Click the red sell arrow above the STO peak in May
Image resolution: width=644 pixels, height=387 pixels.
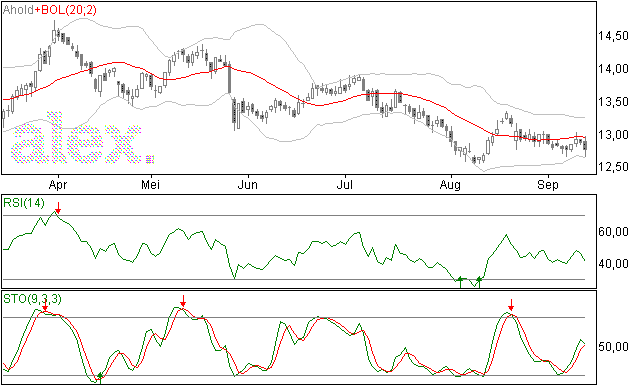(183, 301)
